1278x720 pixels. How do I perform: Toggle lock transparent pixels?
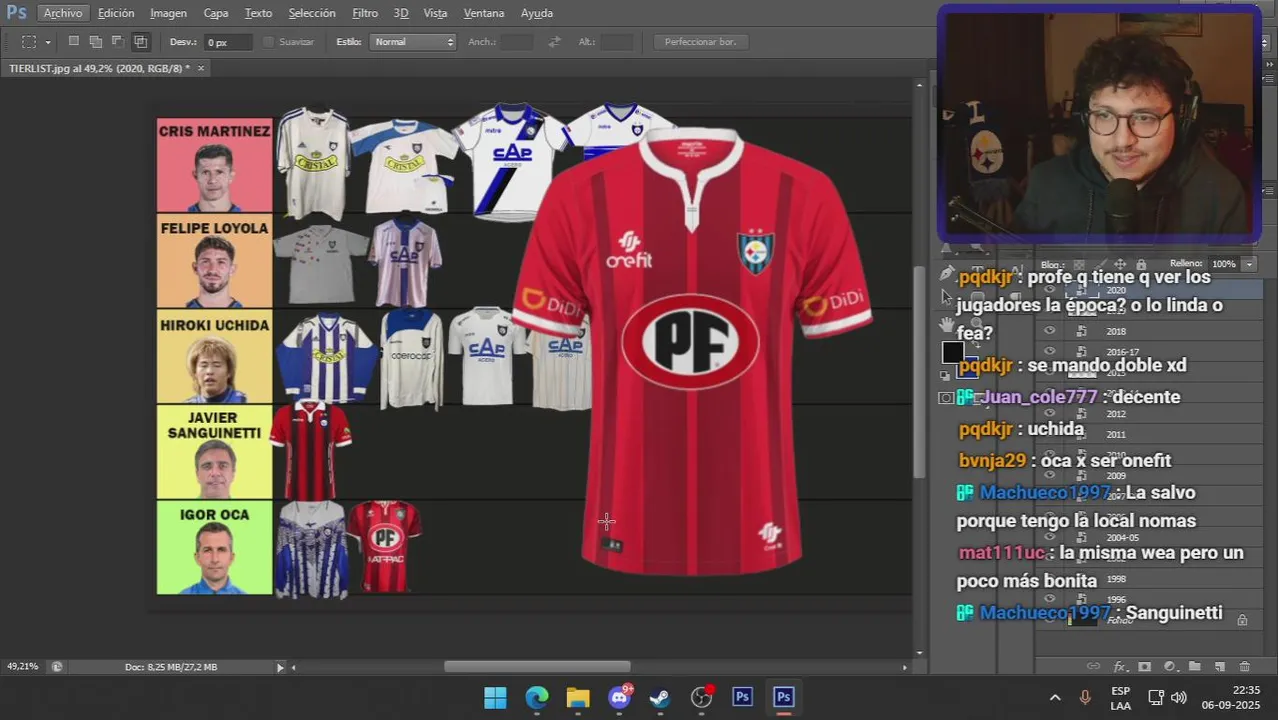pos(1078,264)
